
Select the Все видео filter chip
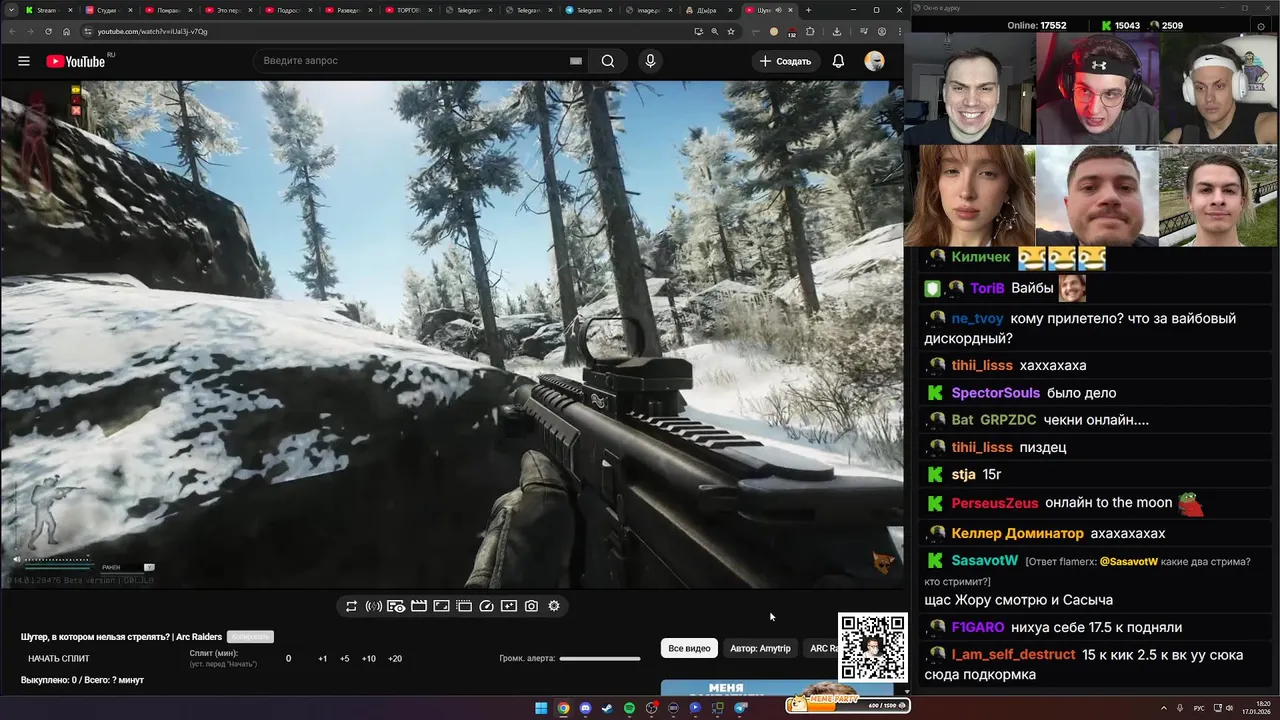689,648
